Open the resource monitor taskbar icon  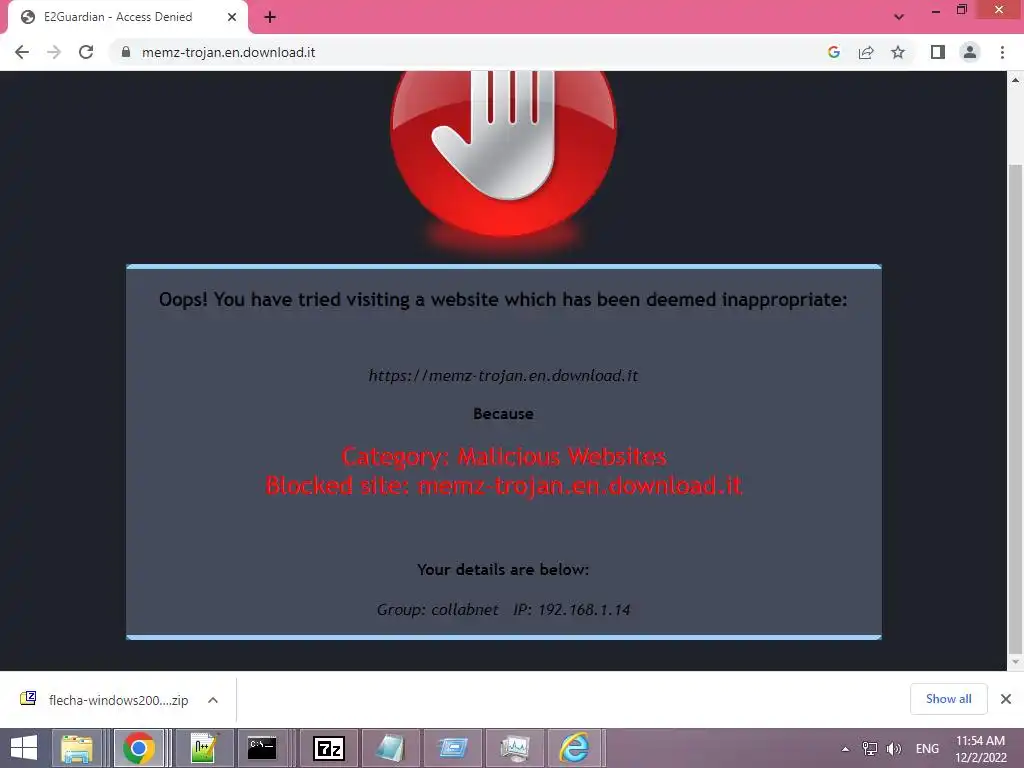[x=515, y=748]
